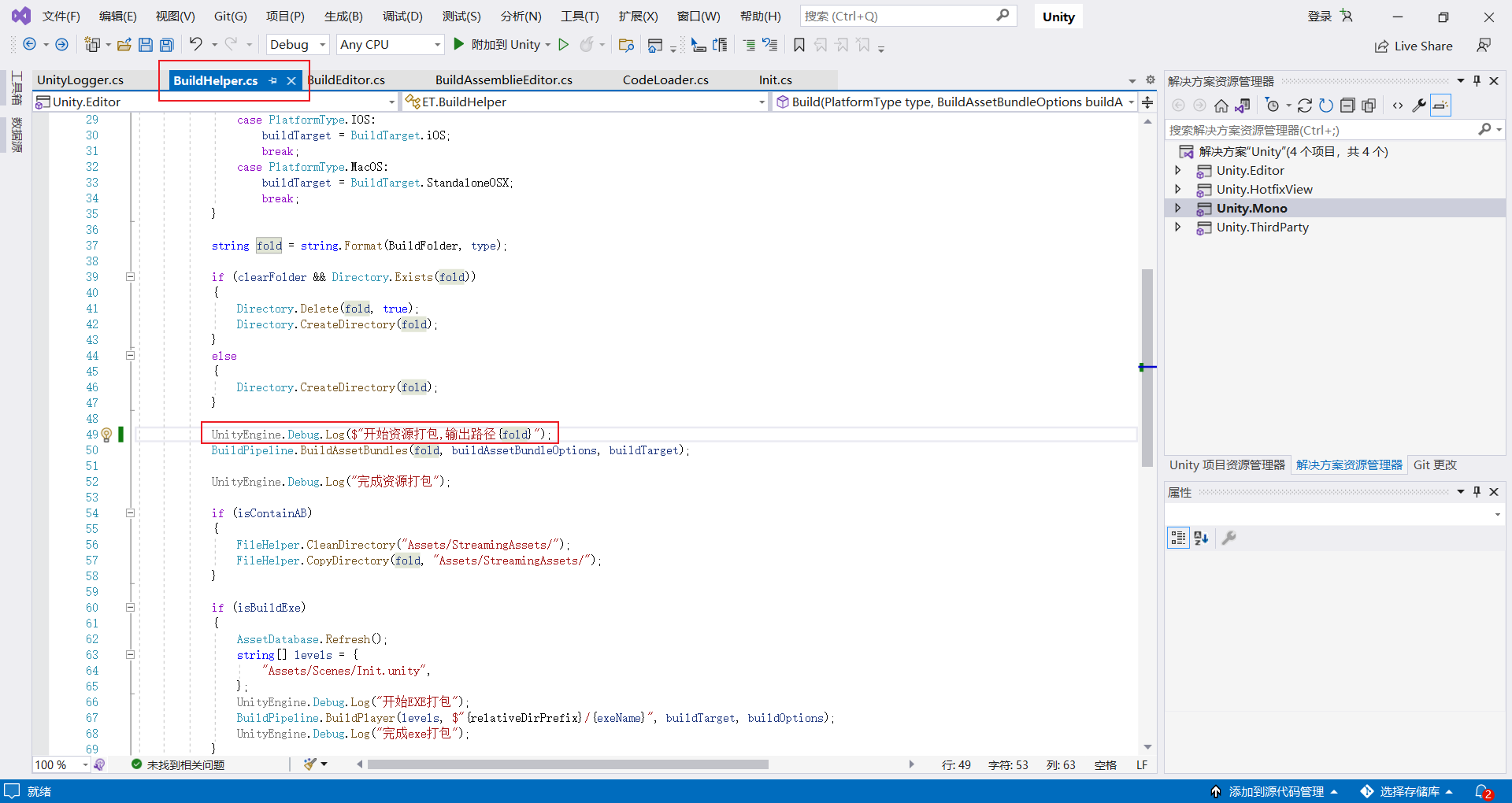1512x803 pixels.
Task: Collapse the code block at line 39
Action: coord(130,276)
